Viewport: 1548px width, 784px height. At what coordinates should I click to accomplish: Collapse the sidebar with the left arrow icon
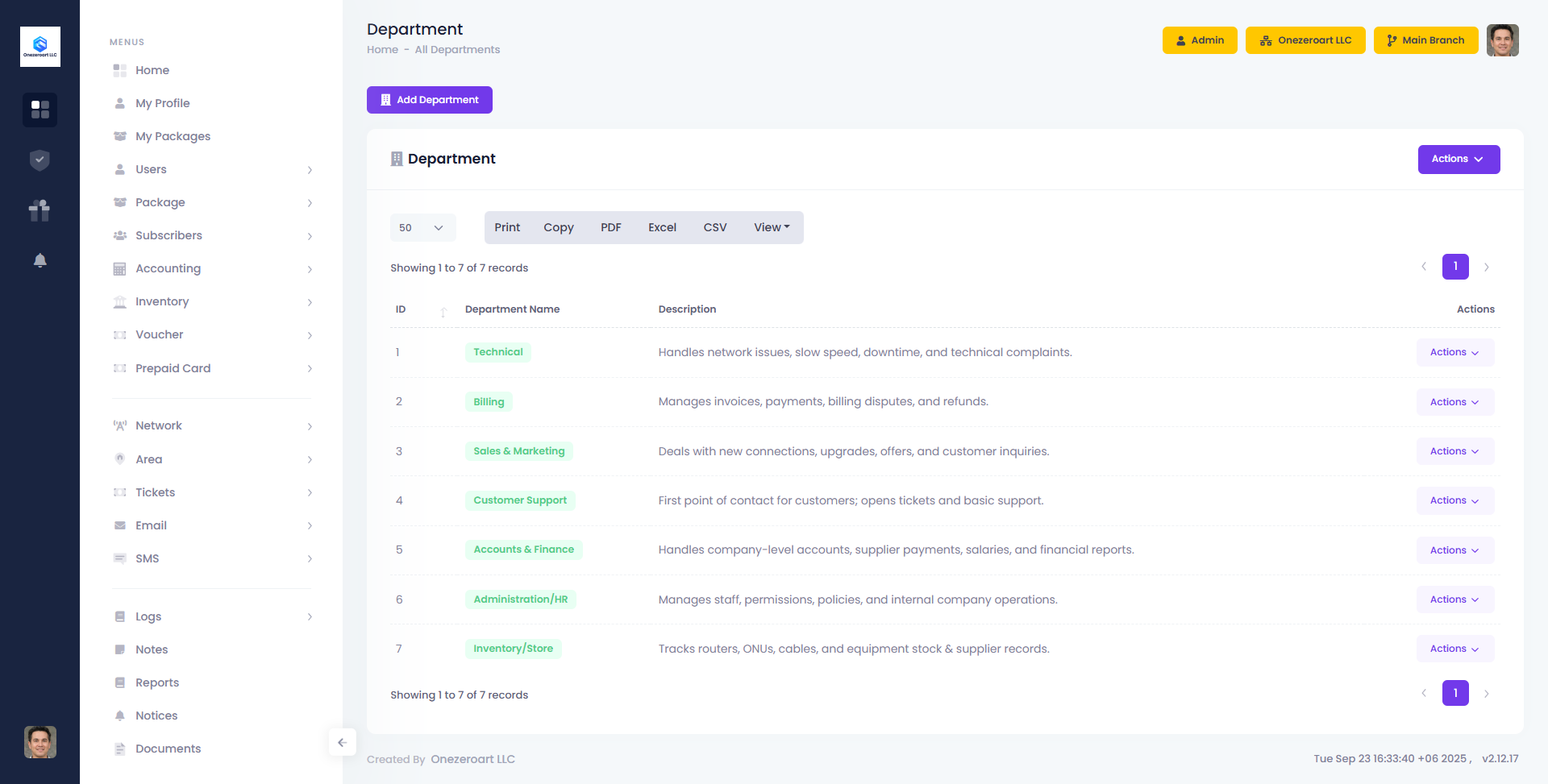342,742
